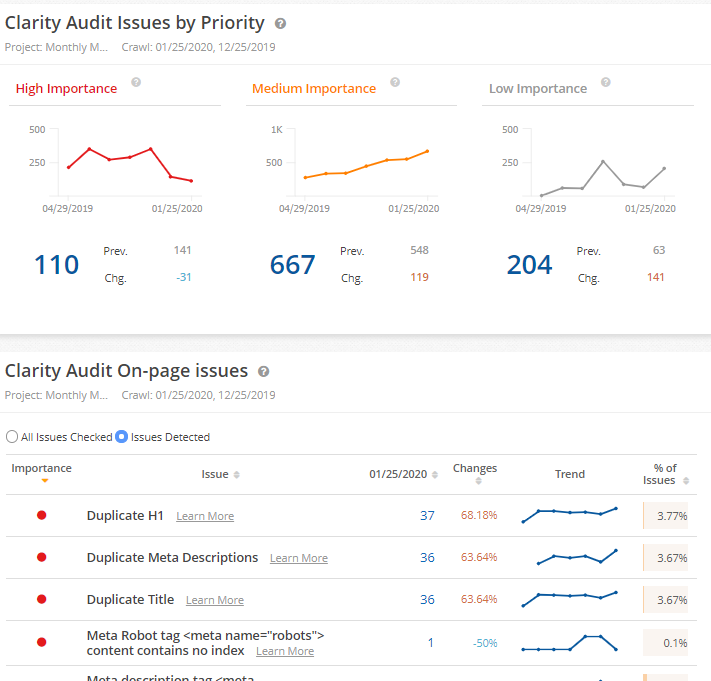Click 0.1% issues bar for Meta Robot tag
This screenshot has height=681, width=711.
(665, 642)
